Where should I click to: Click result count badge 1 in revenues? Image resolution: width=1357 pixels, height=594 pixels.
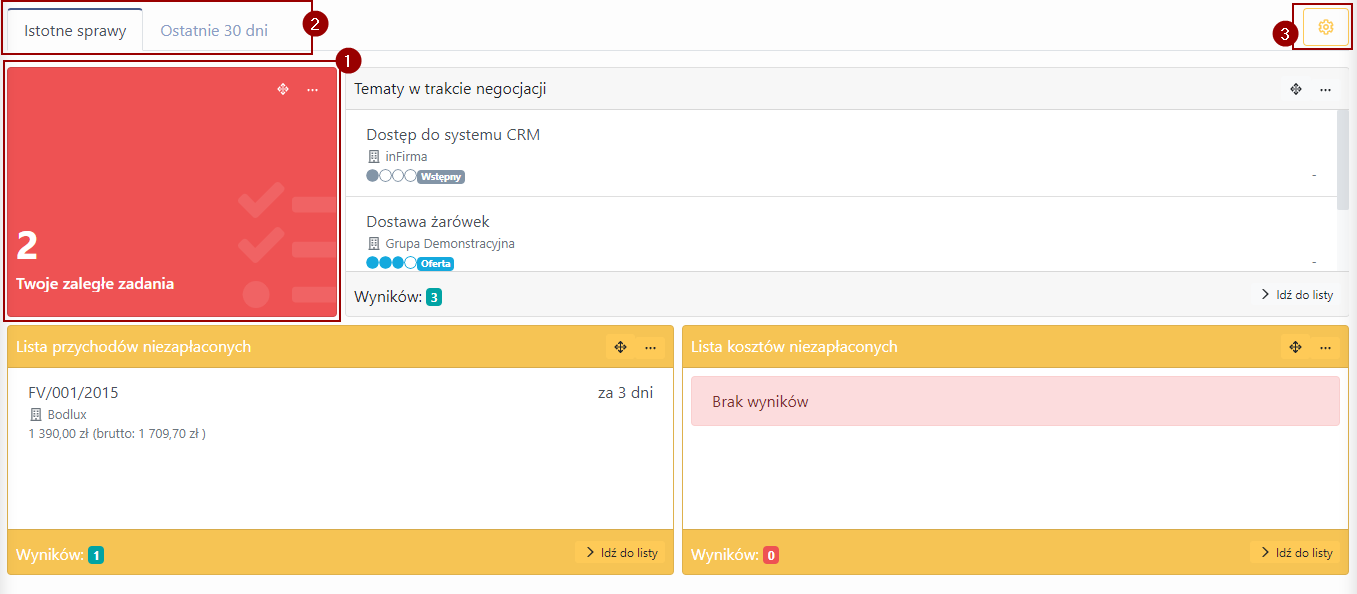pyautogui.click(x=95, y=554)
